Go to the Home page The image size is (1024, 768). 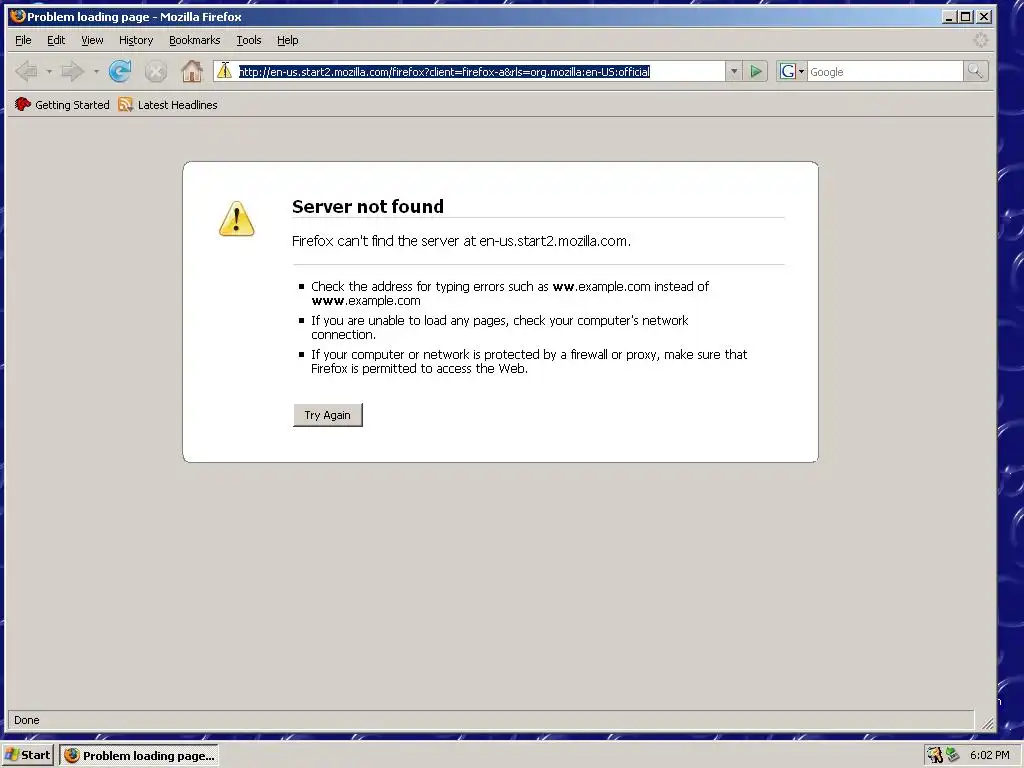[x=191, y=71]
